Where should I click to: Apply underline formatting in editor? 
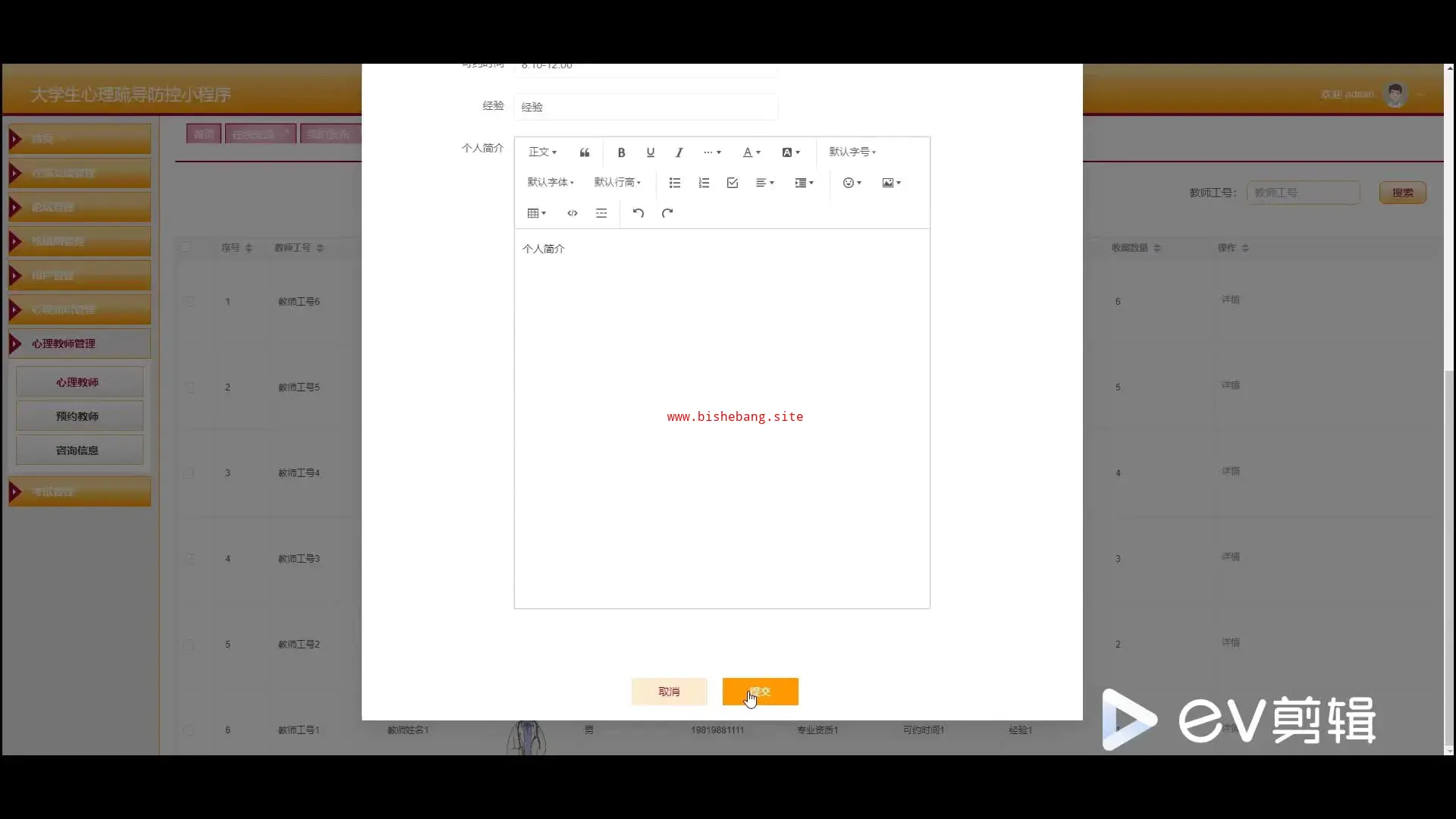coord(650,152)
